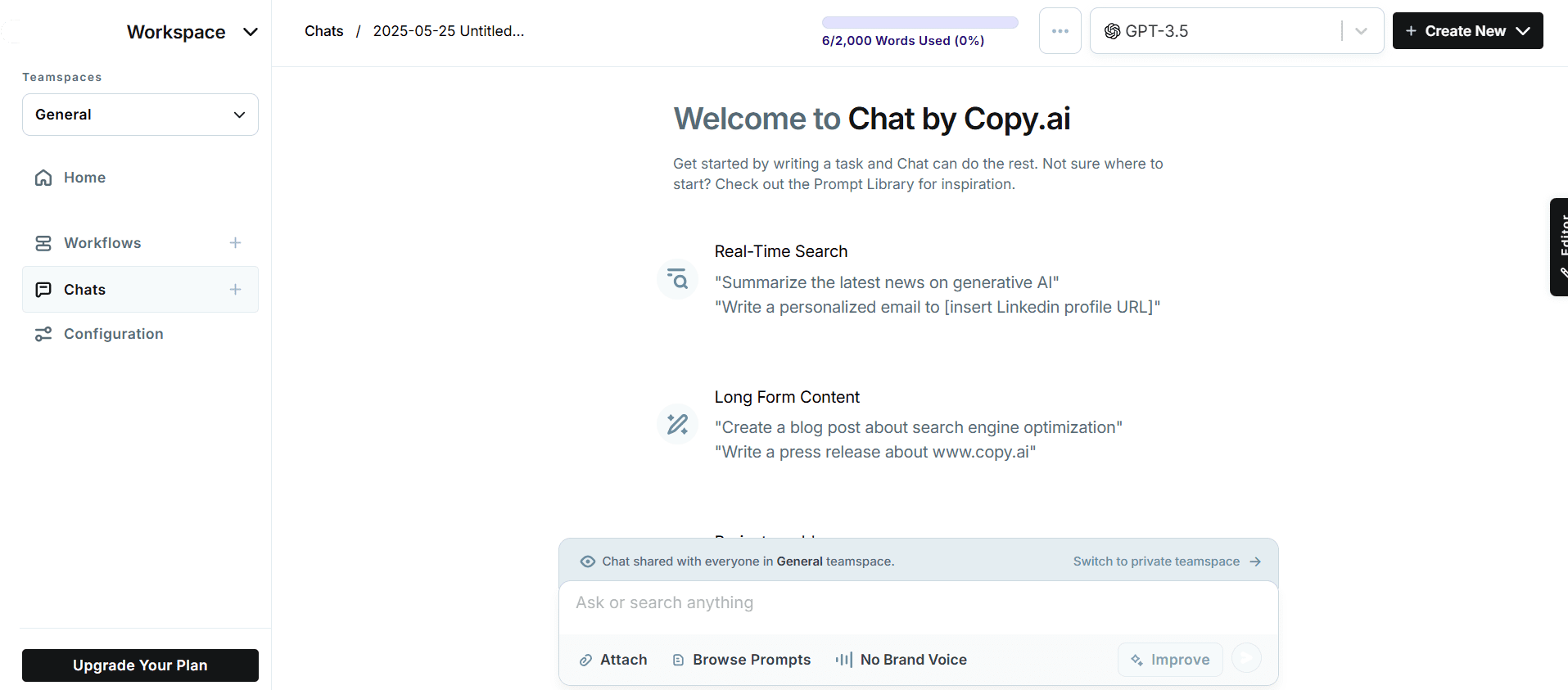Open the GPT-3.5 model selector dropdown
The image size is (1568, 690).
tap(1361, 30)
